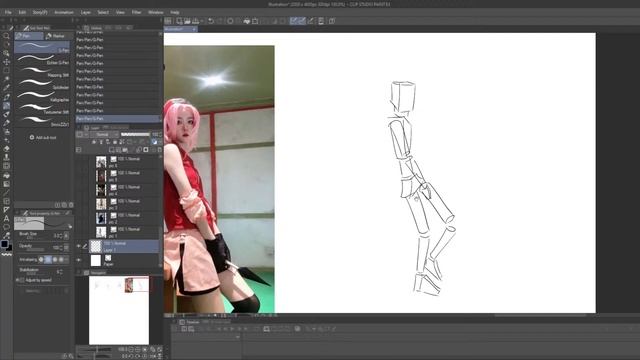Select the active Pen tool in toolbar
The width and height of the screenshot is (640, 360).
(x=6, y=106)
